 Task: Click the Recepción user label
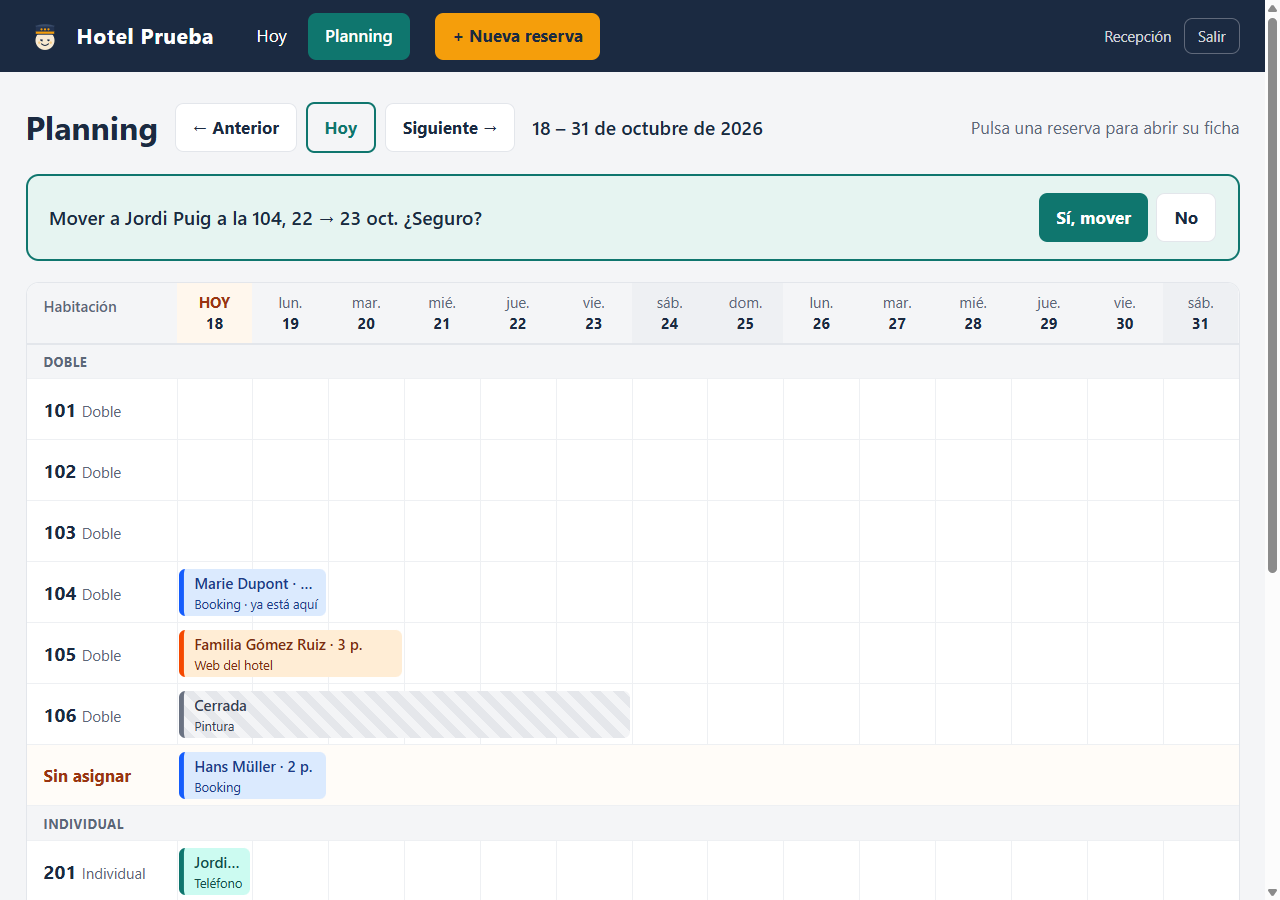pyautogui.click(x=1138, y=36)
